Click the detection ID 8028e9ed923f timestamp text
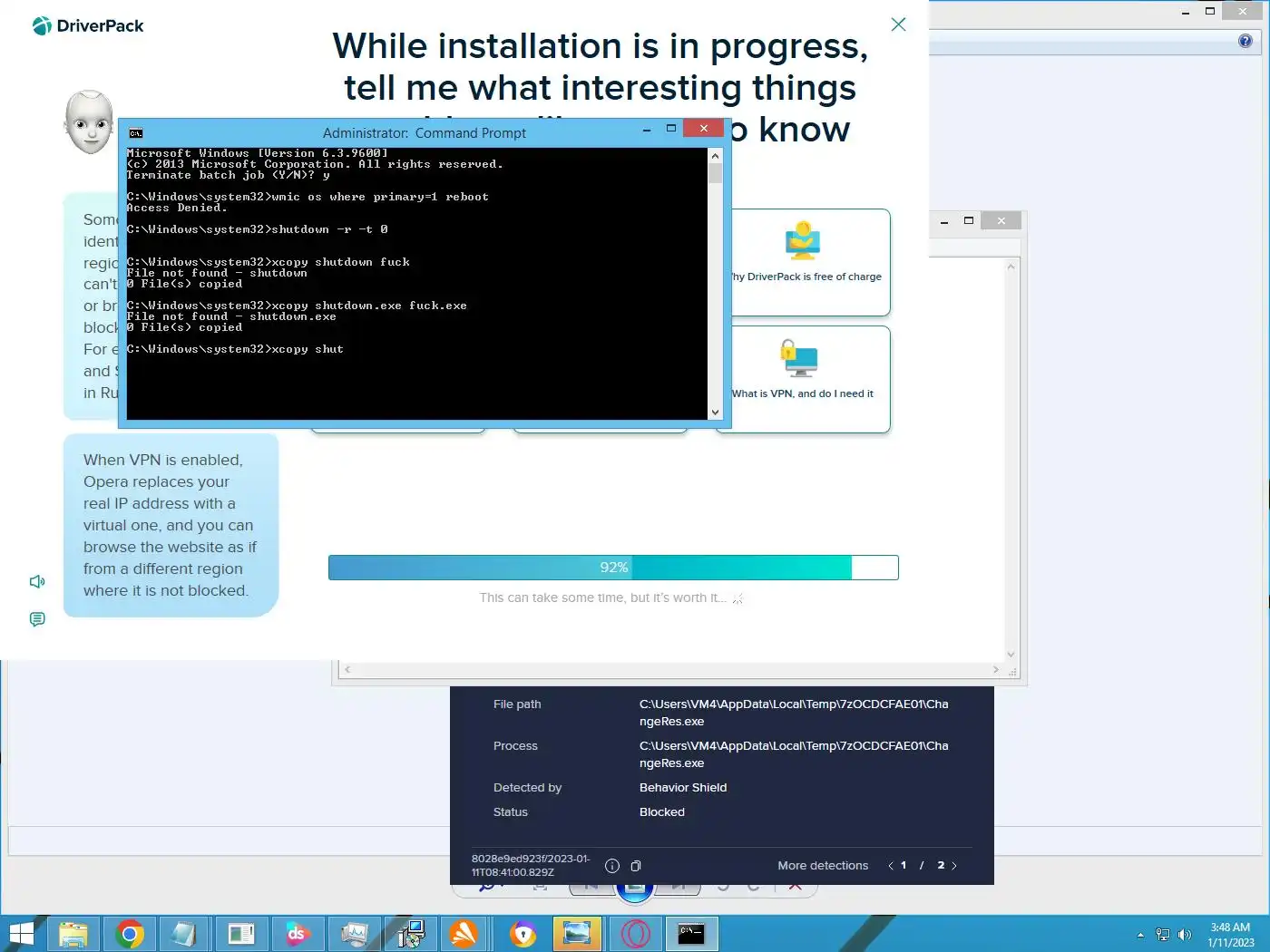The width and height of the screenshot is (1270, 952). tap(531, 866)
